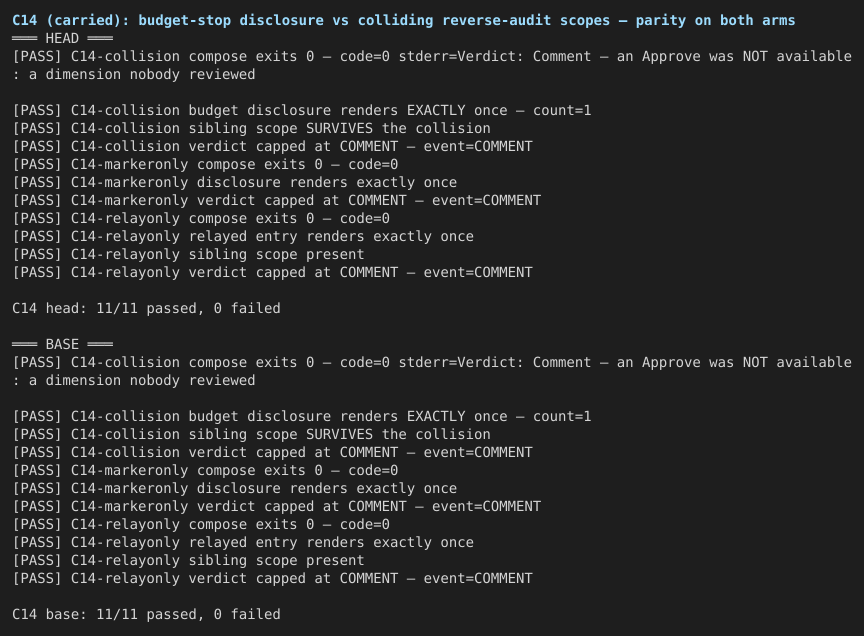Click HEAD's 'sibling scope SURVIVES the collision' line

pyautogui.click(x=251, y=128)
